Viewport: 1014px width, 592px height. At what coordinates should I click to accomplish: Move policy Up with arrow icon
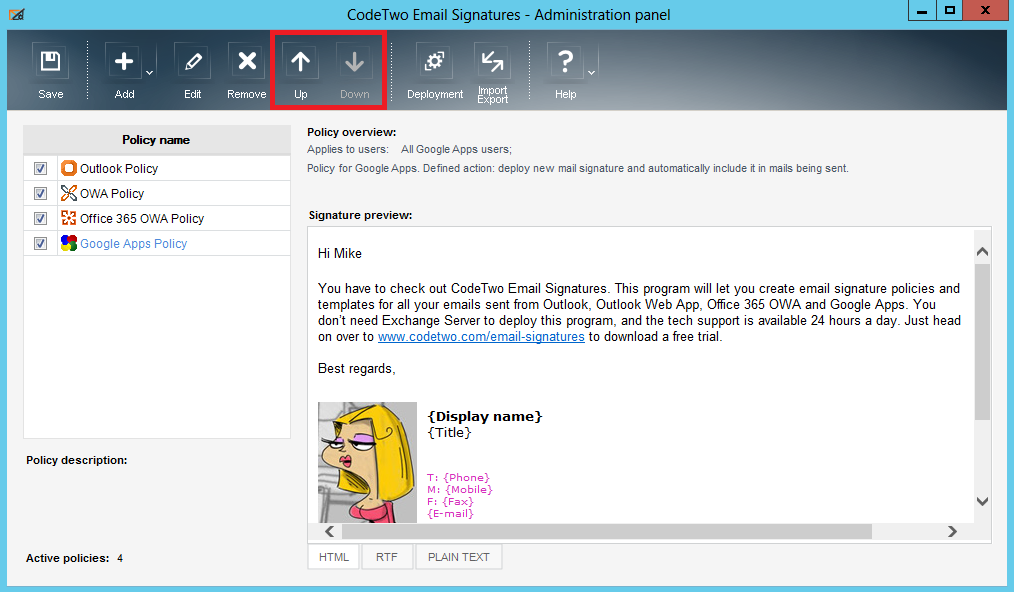[x=300, y=62]
